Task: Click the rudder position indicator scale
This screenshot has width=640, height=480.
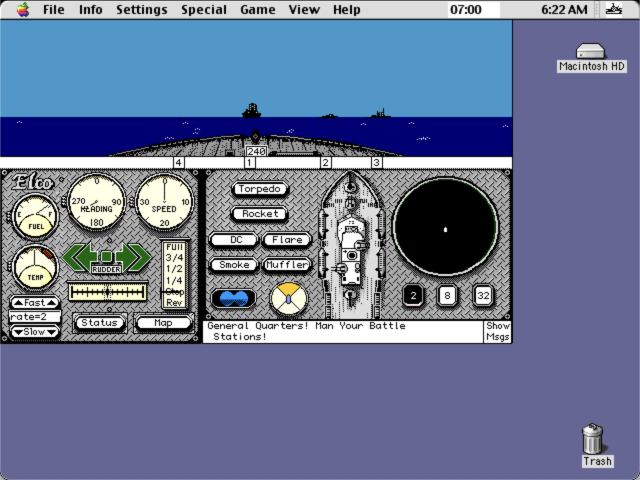Action: tap(107, 291)
